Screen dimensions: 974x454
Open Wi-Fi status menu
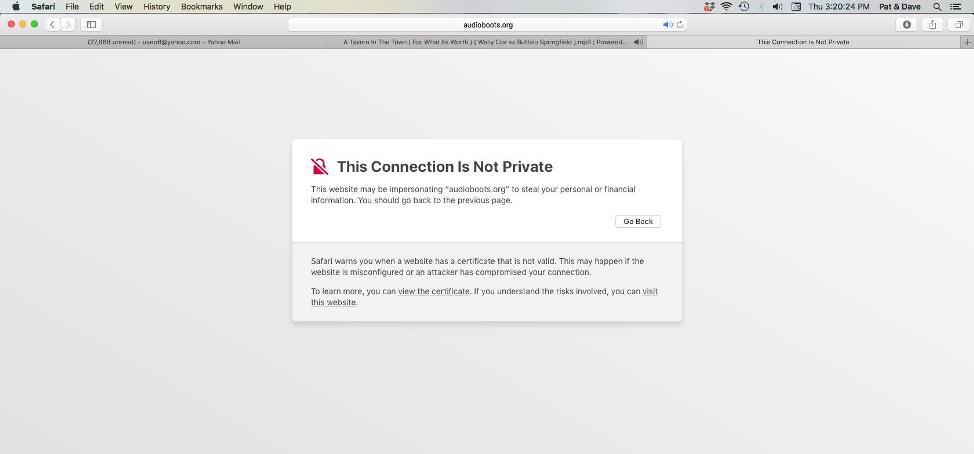[726, 7]
